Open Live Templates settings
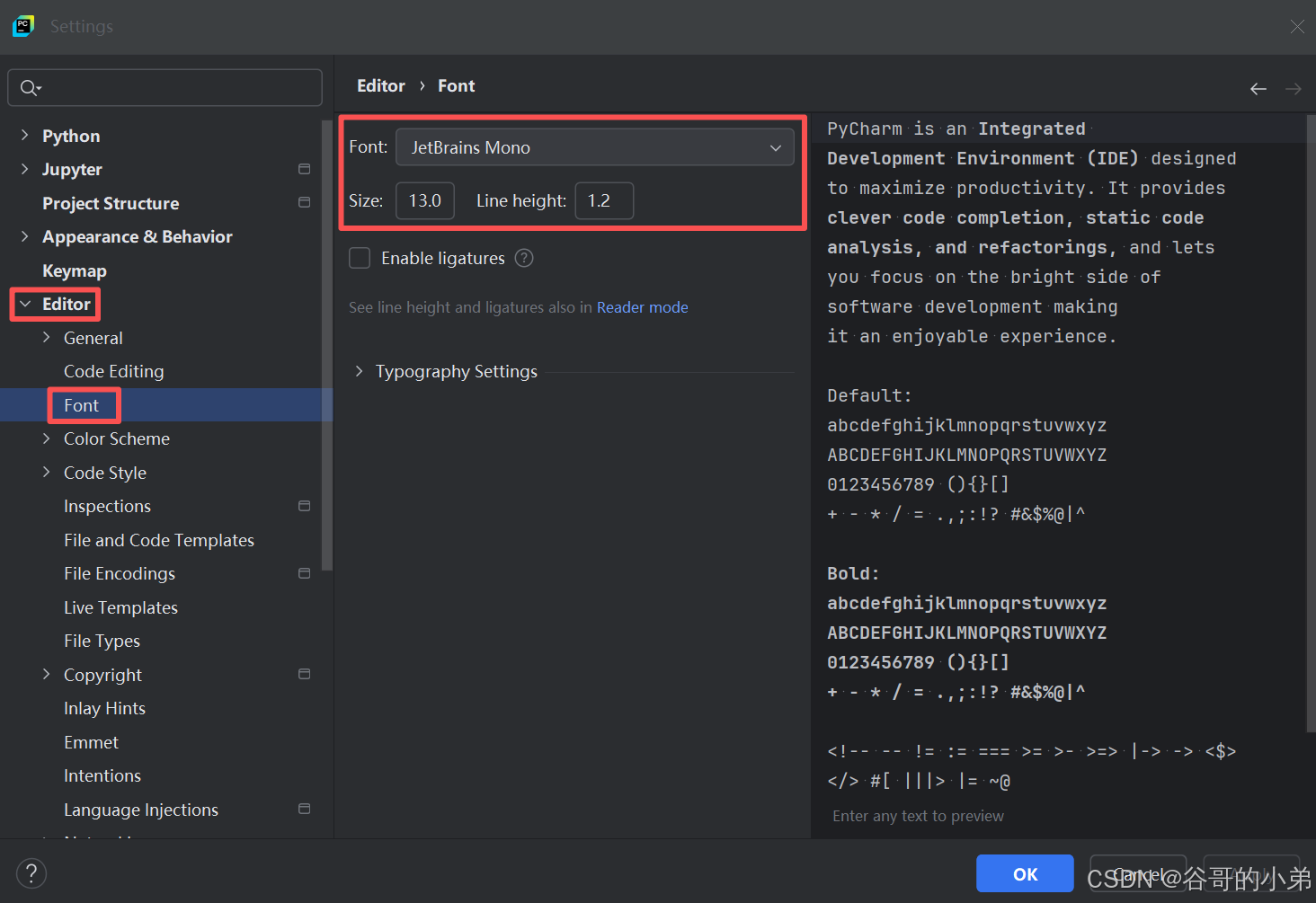The image size is (1316, 903). pyautogui.click(x=120, y=607)
